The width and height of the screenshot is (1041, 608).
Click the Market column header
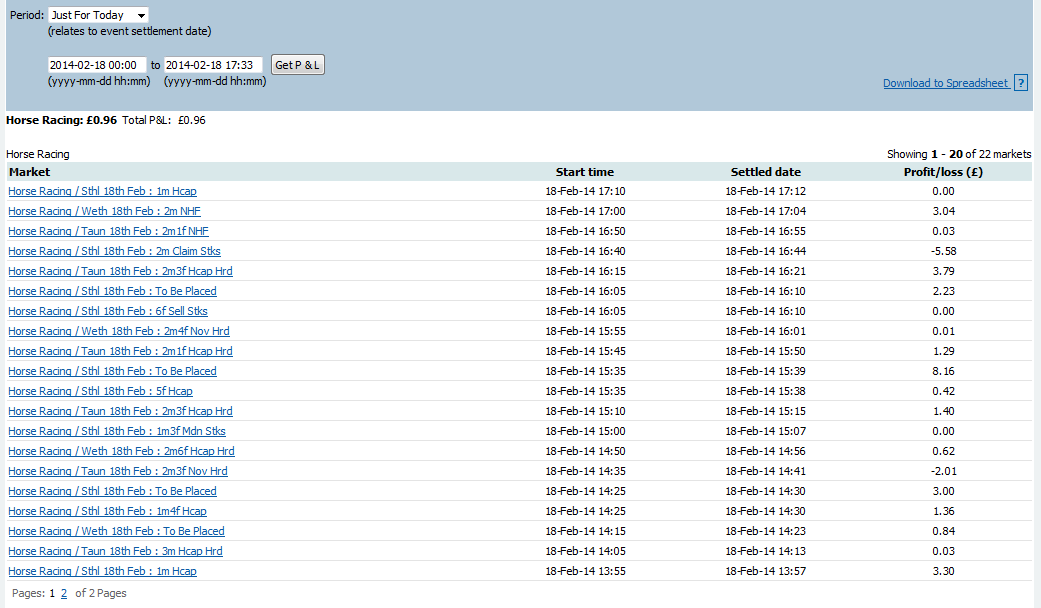tap(29, 172)
